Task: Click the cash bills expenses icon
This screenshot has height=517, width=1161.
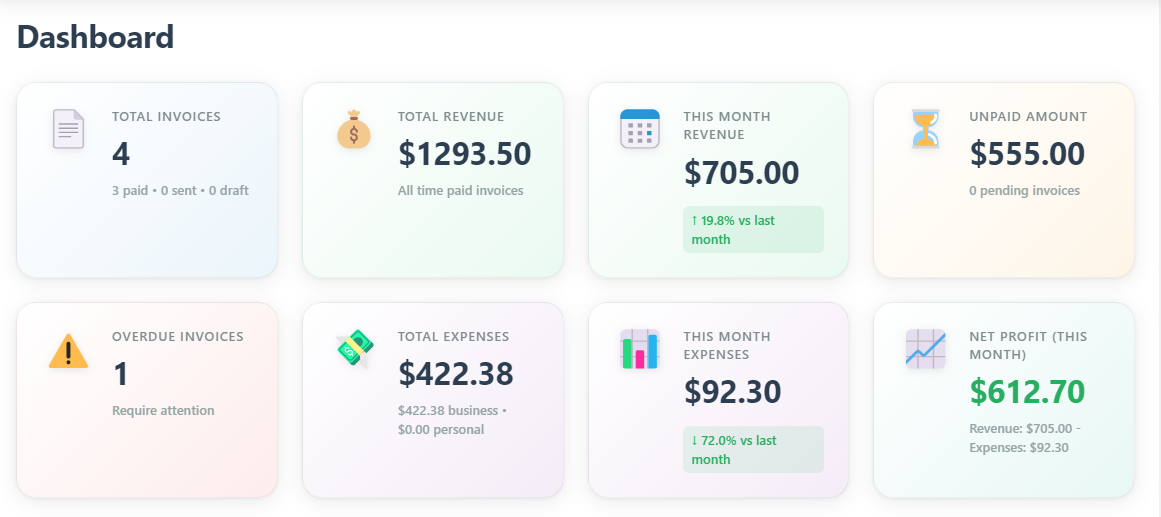Action: (354, 349)
